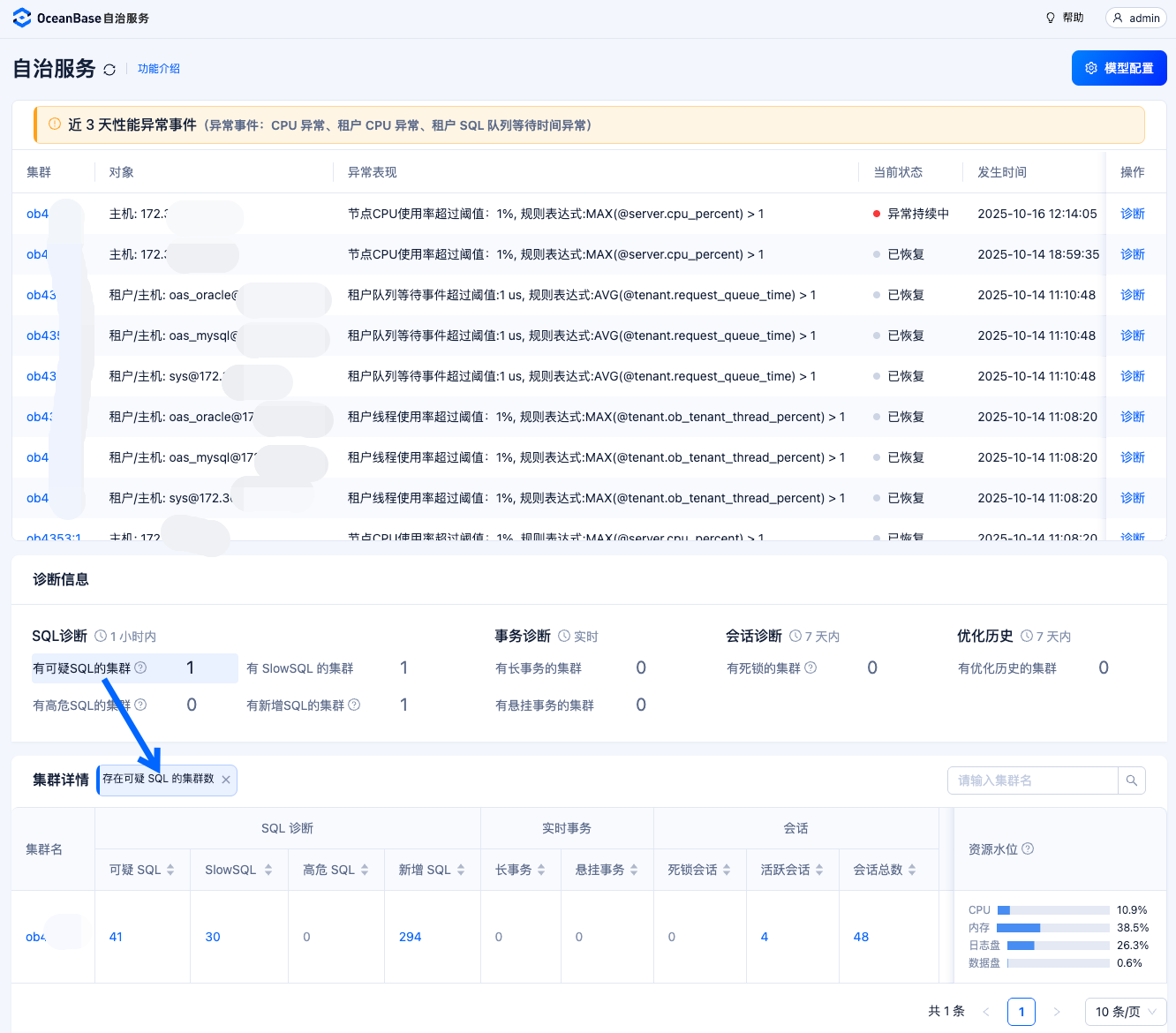Sort by the 可疑 SQL column
The image size is (1176, 1033).
[170, 870]
